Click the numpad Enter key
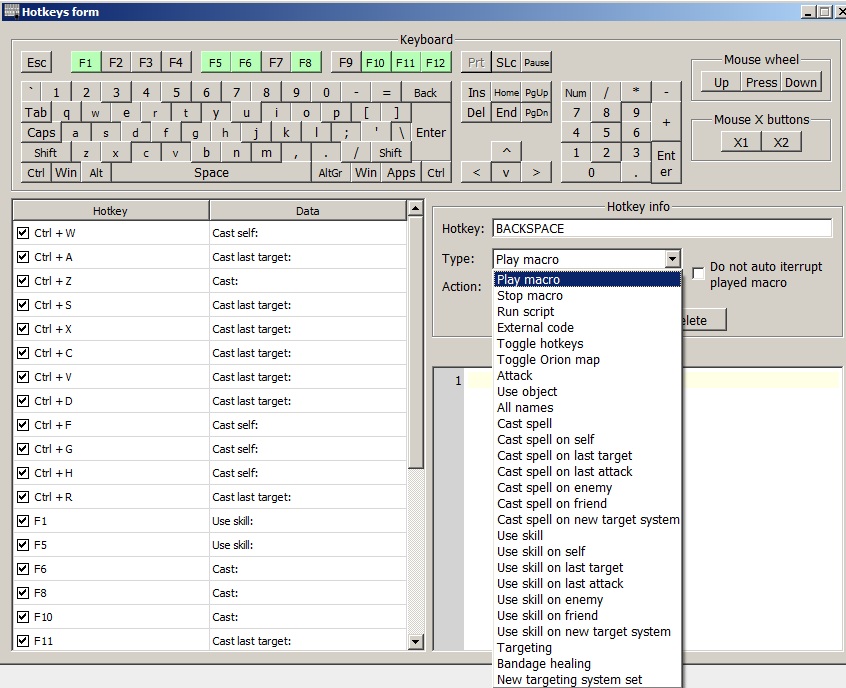846x688 pixels. pyautogui.click(x=666, y=163)
